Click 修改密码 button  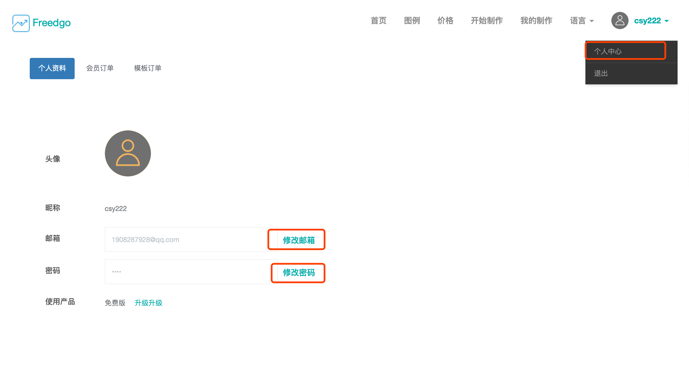coord(299,273)
